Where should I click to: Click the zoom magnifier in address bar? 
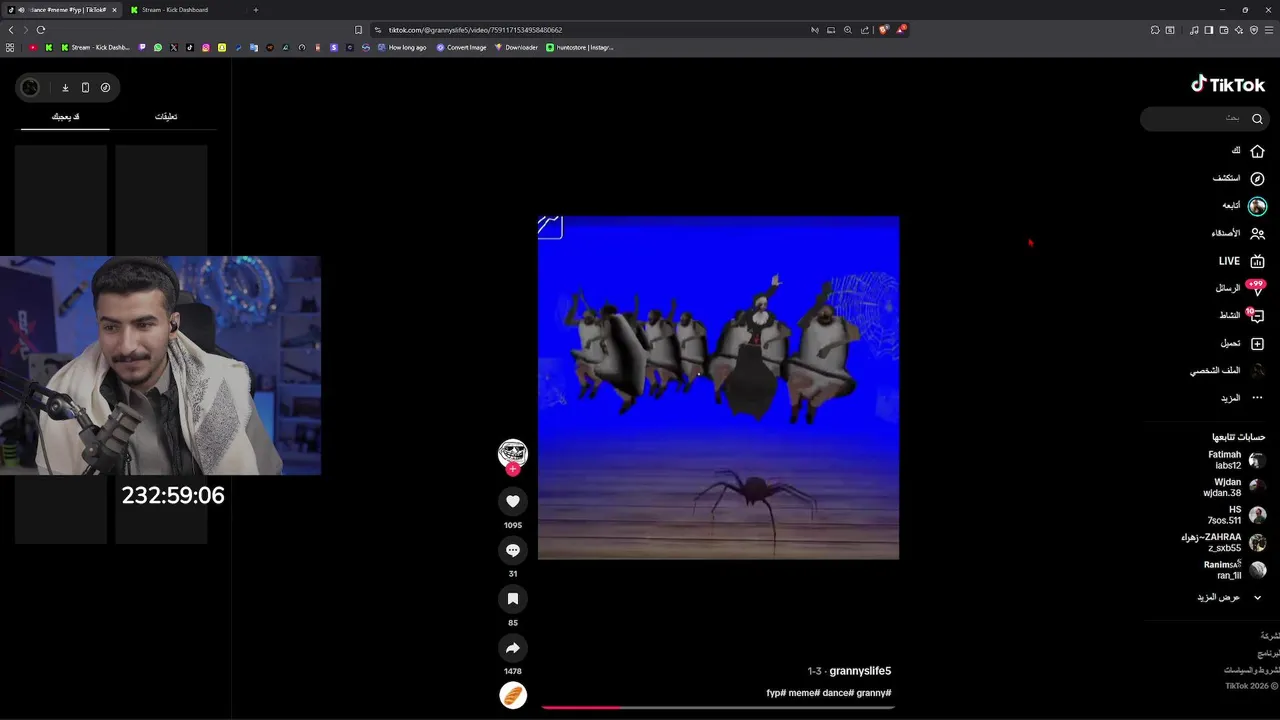pos(848,30)
